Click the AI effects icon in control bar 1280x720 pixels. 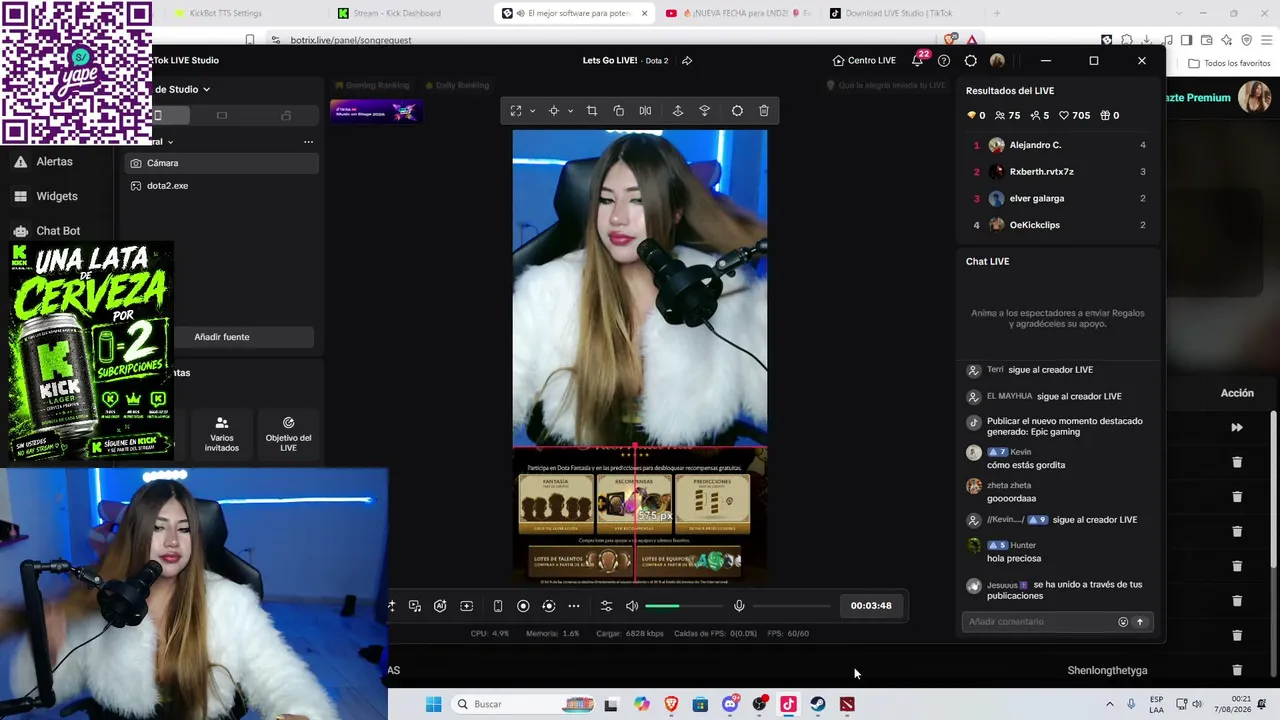click(440, 606)
